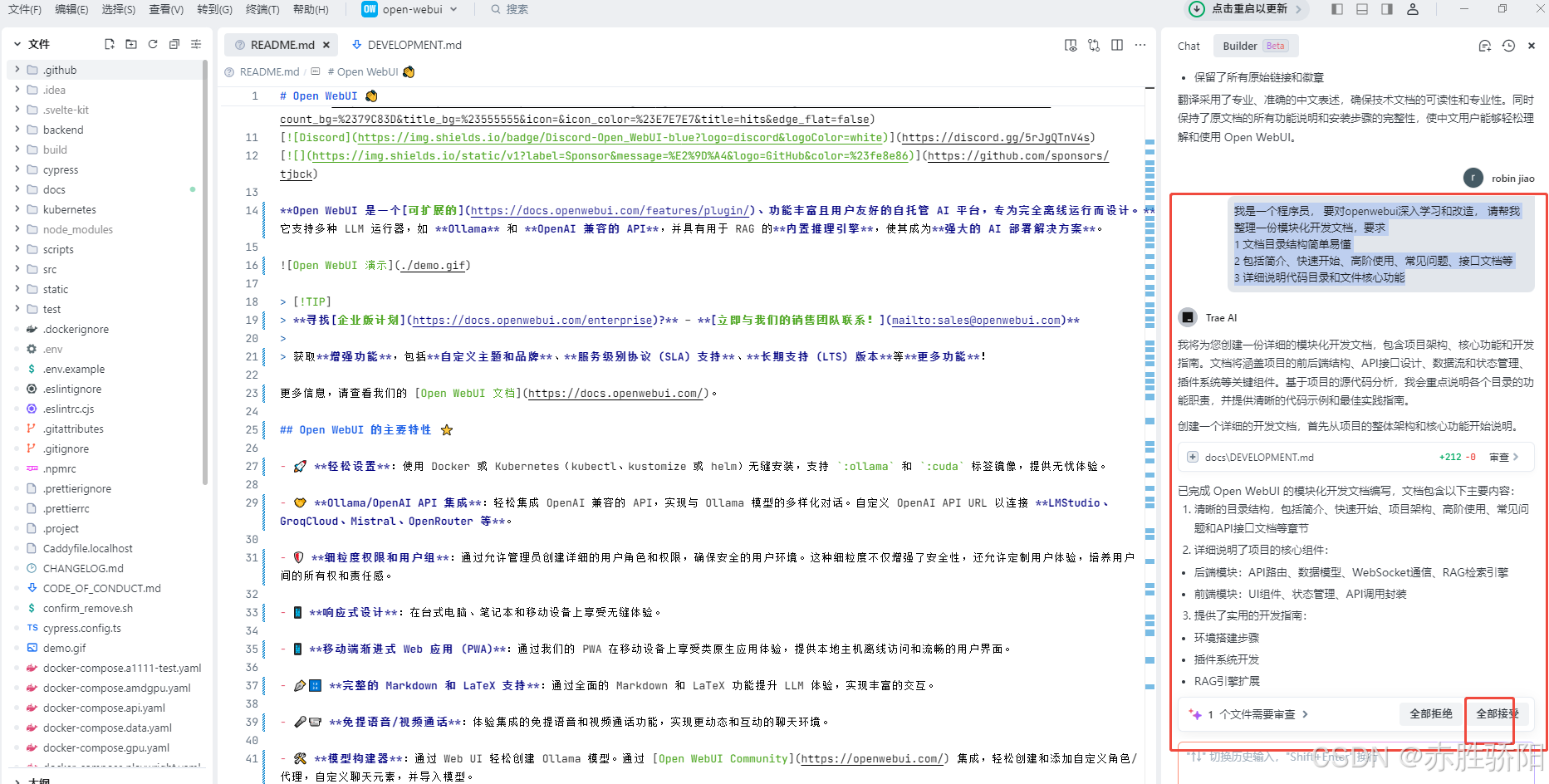Toggle the bottom panel
Image resolution: width=1549 pixels, height=784 pixels.
tap(1362, 9)
